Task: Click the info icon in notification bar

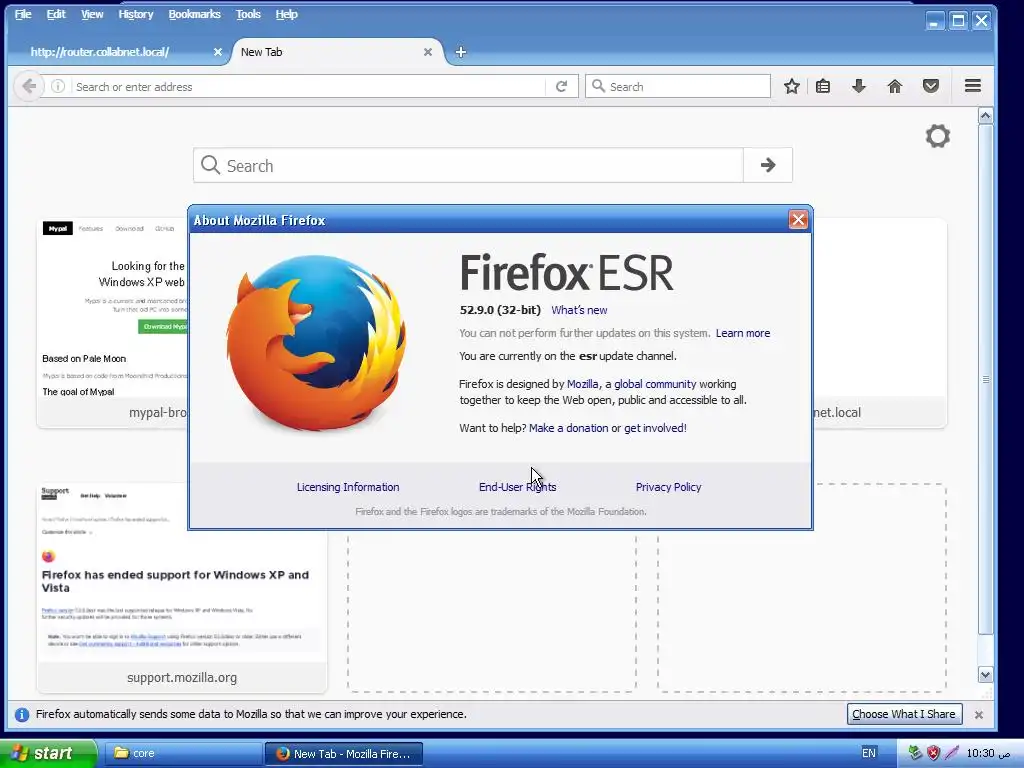Action: coord(22,714)
